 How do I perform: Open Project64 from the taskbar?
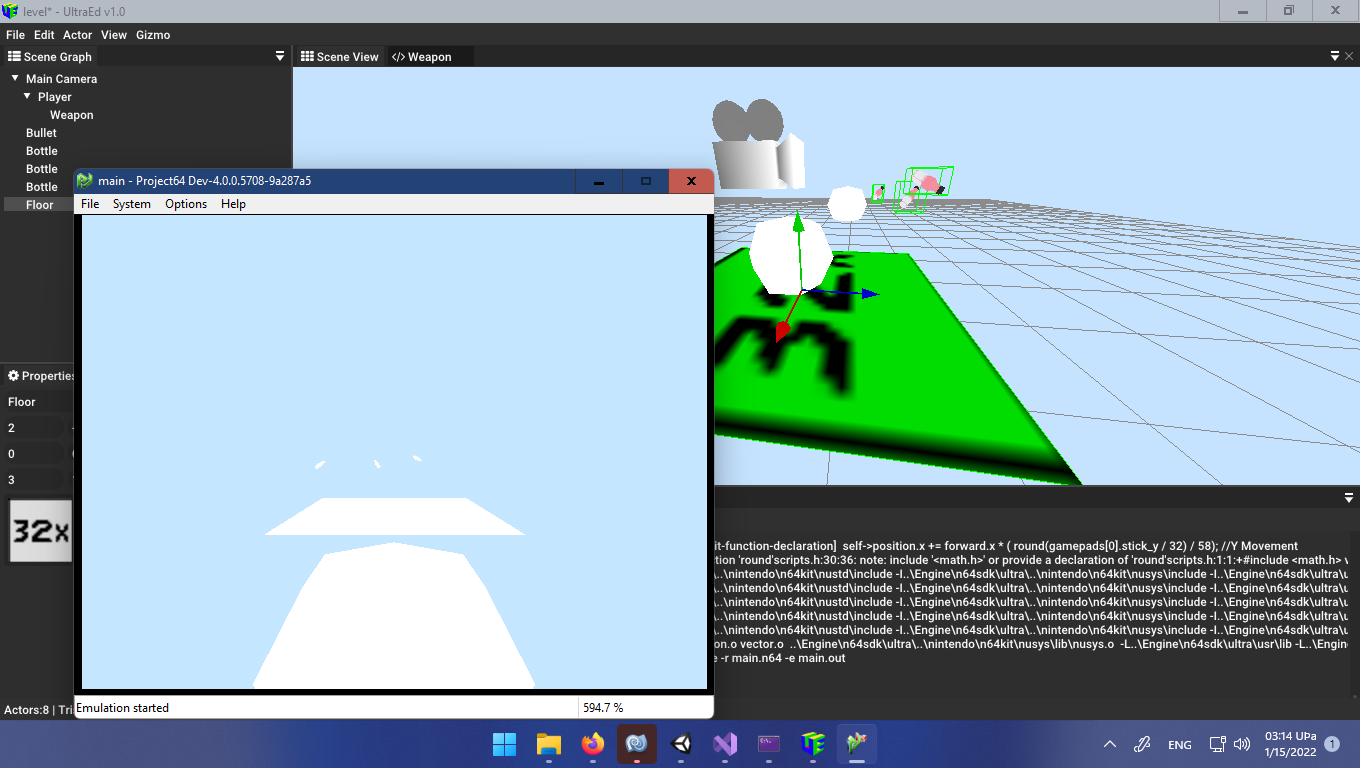point(857,744)
